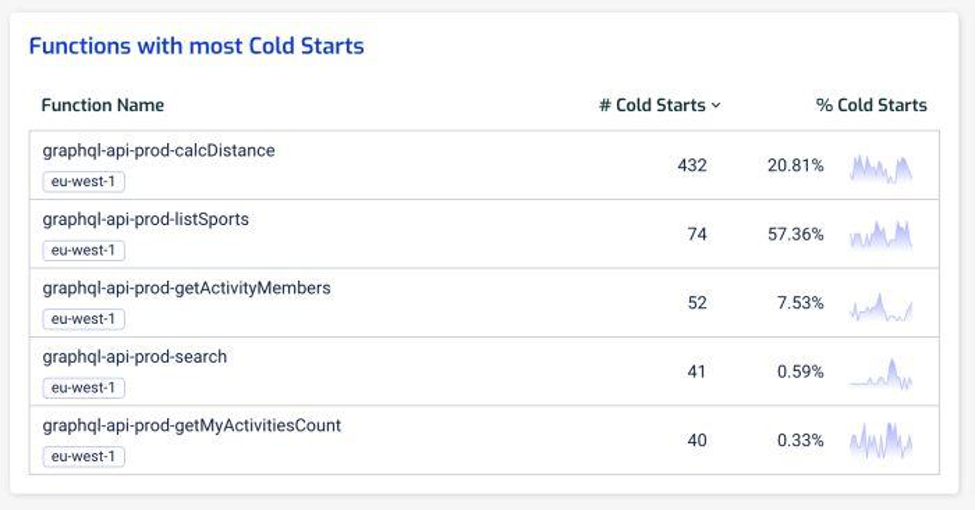Viewport: 977px width, 510px height.
Task: Open the graphql-api-prod-calcDistance function
Action: [158, 151]
